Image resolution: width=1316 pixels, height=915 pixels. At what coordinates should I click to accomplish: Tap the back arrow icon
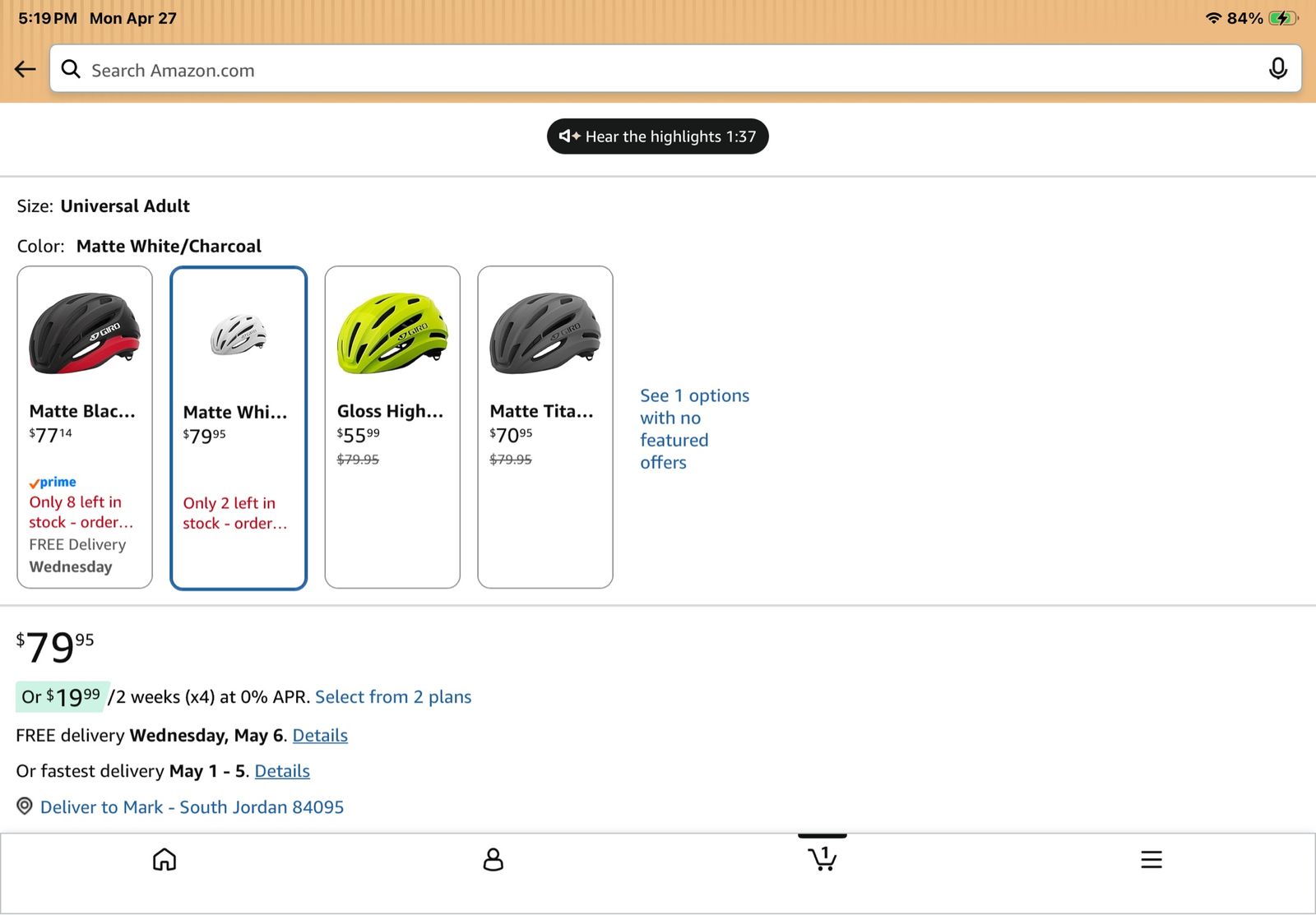pos(25,69)
